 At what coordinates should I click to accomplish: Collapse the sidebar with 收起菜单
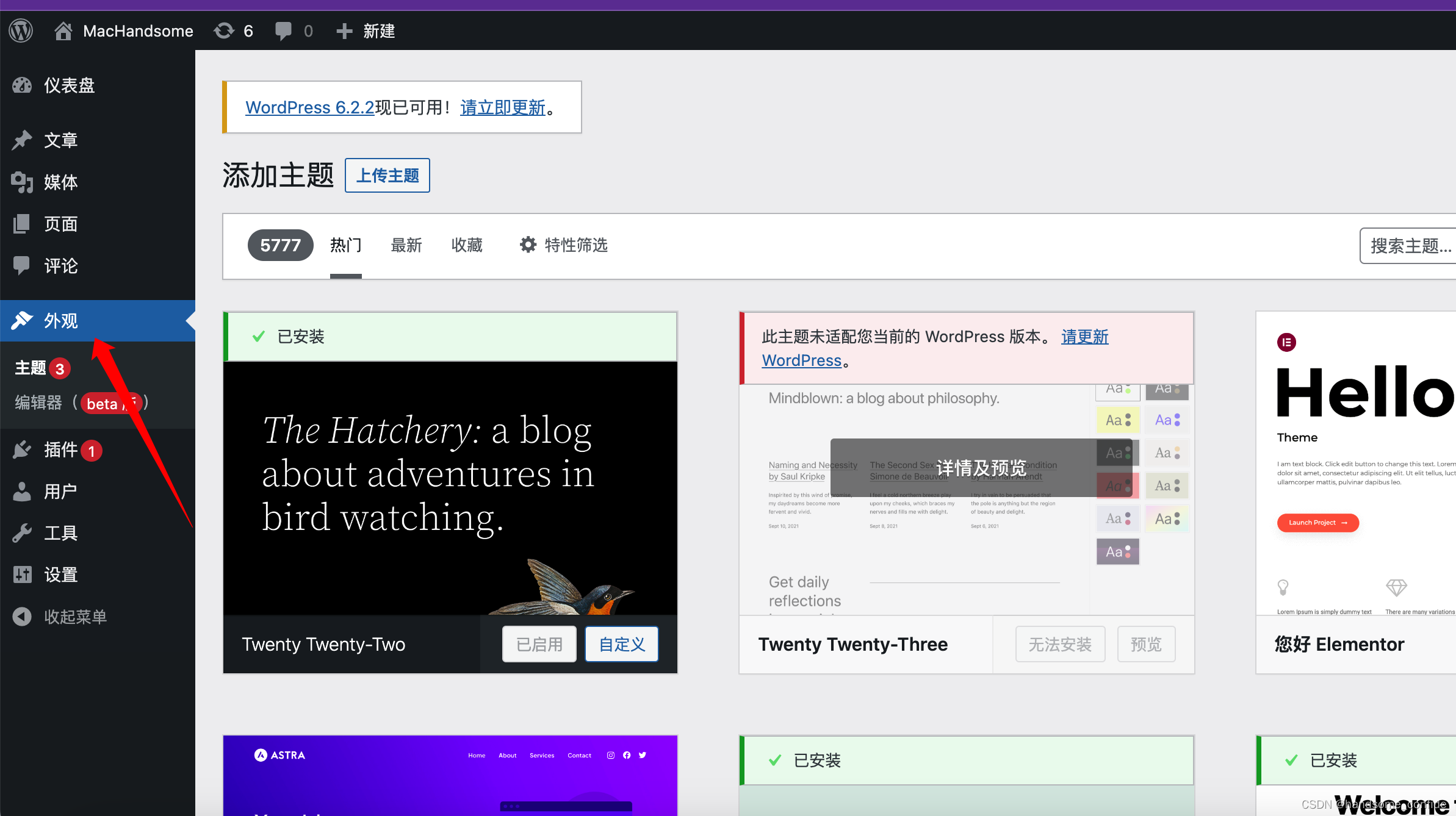pyautogui.click(x=74, y=617)
